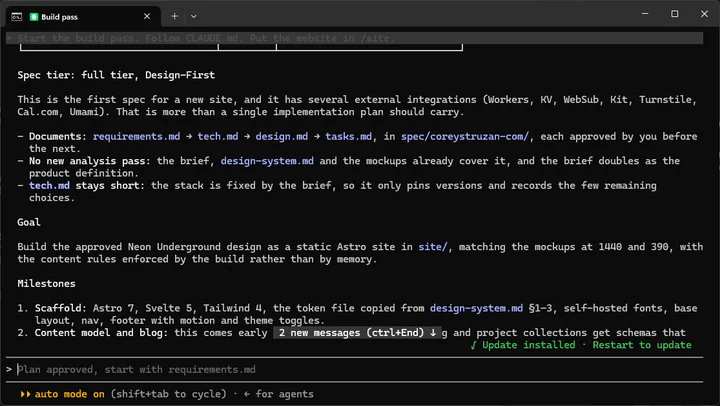This screenshot has height=406, width=720.
Task: Click the 'Spec tier: full tier, Design-First' heading
Action: 116,75
